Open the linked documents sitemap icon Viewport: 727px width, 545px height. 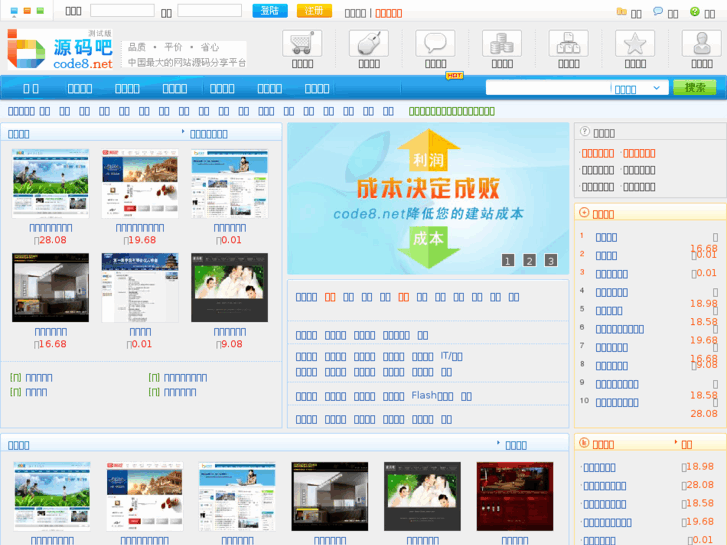(568, 44)
